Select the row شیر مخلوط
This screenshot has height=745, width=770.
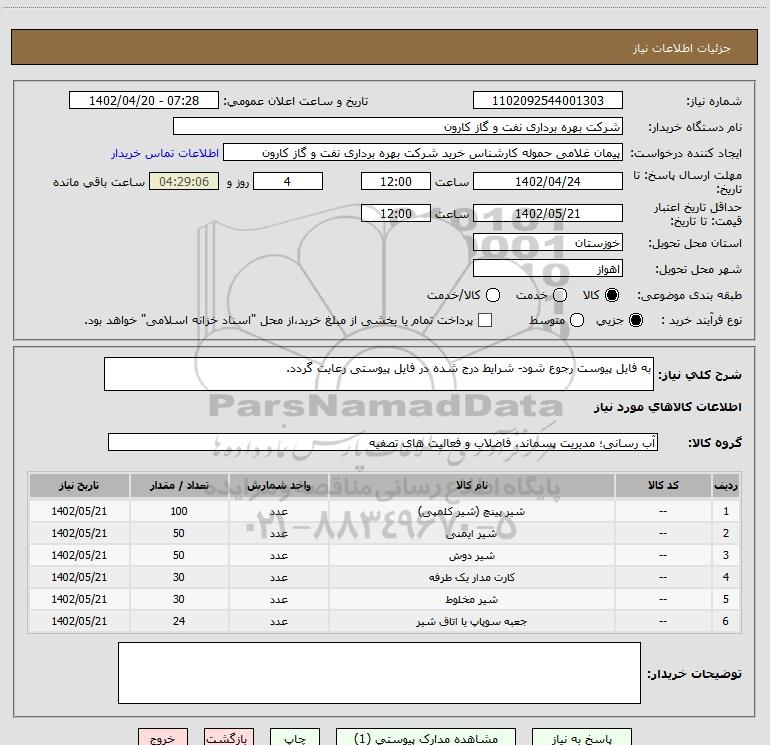pos(385,599)
